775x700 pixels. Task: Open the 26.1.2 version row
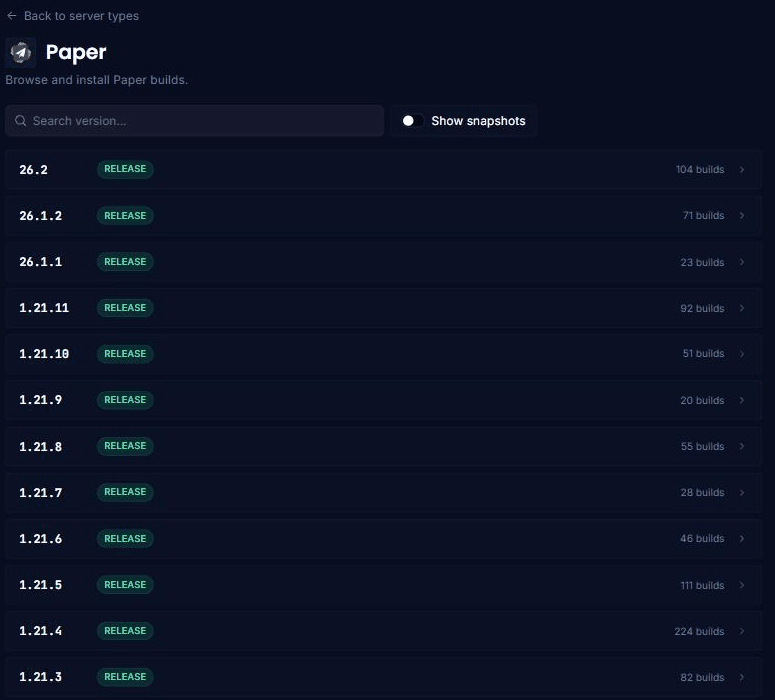[x=383, y=216]
